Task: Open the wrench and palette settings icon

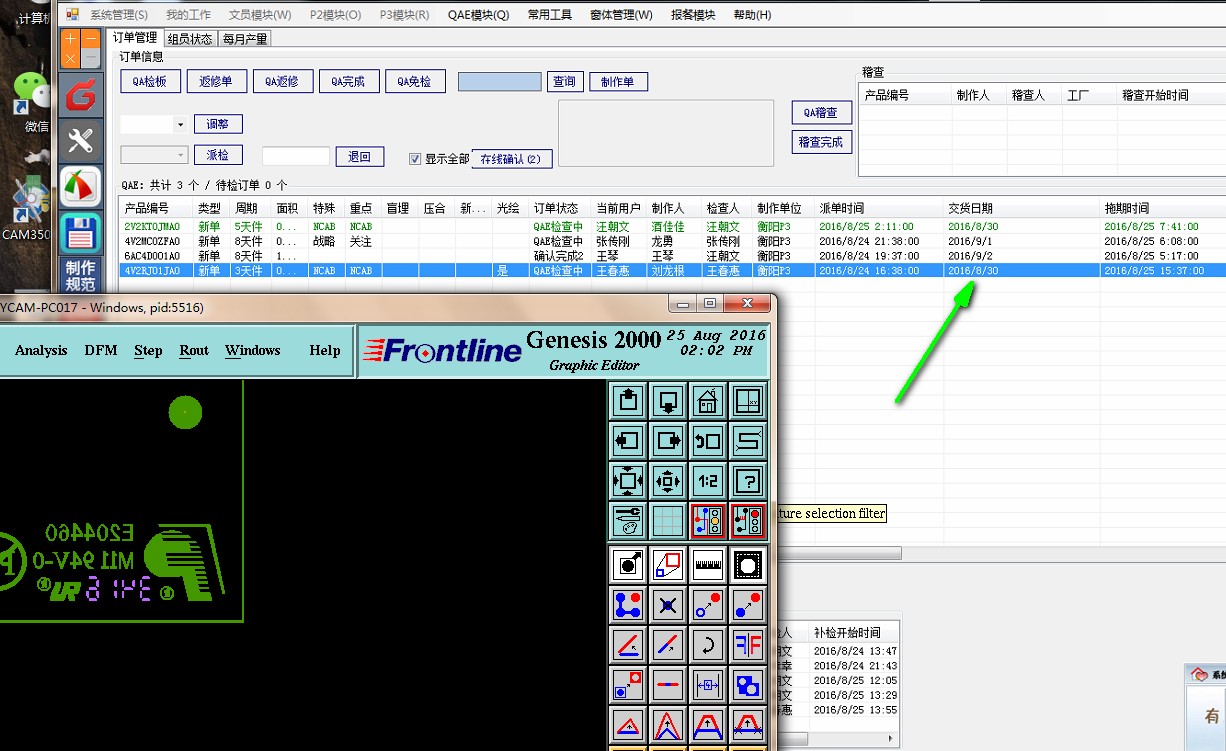Action: click(x=629, y=520)
